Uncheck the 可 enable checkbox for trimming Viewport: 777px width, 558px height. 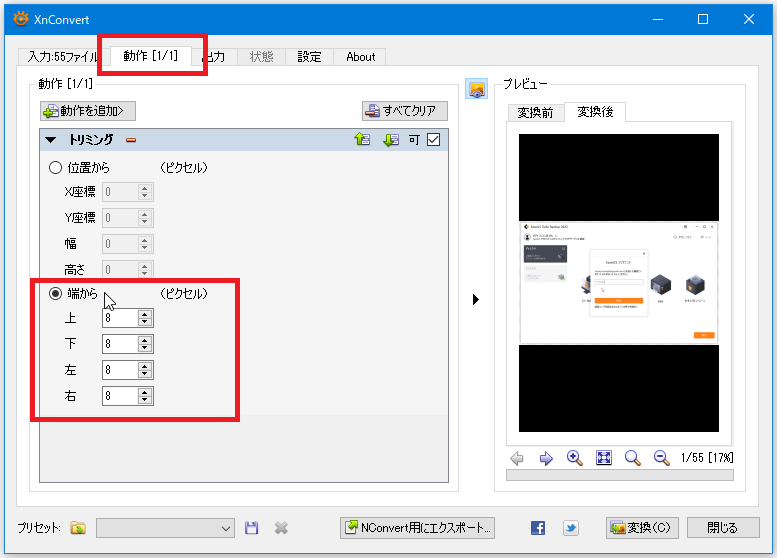point(433,140)
